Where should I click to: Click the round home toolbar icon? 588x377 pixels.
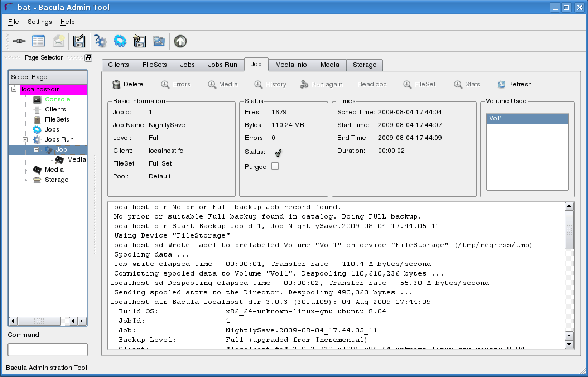point(180,41)
